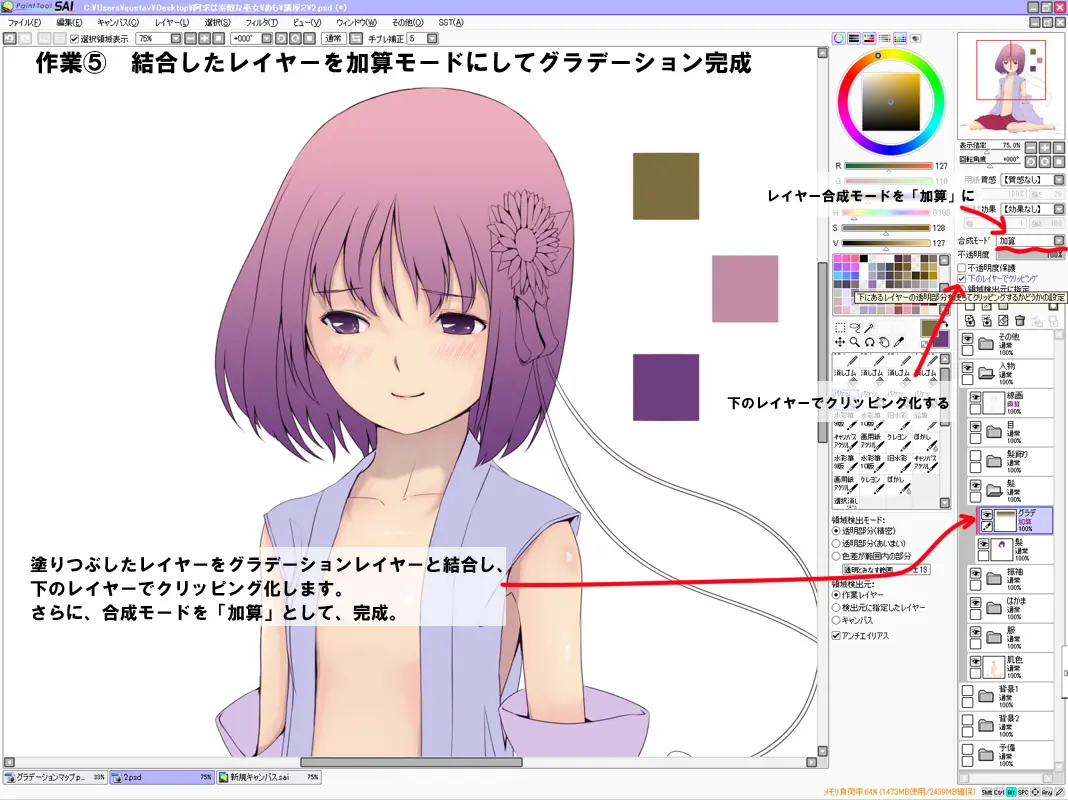Click the 通常 edge mode button

334,39
